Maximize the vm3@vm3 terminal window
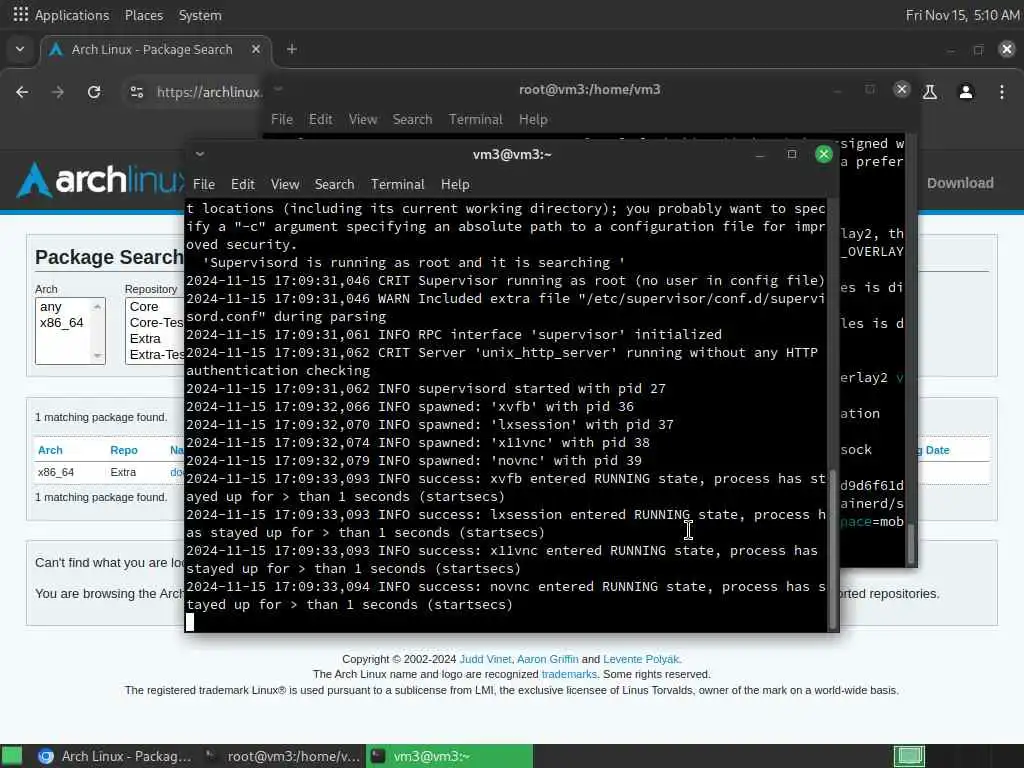 792,154
